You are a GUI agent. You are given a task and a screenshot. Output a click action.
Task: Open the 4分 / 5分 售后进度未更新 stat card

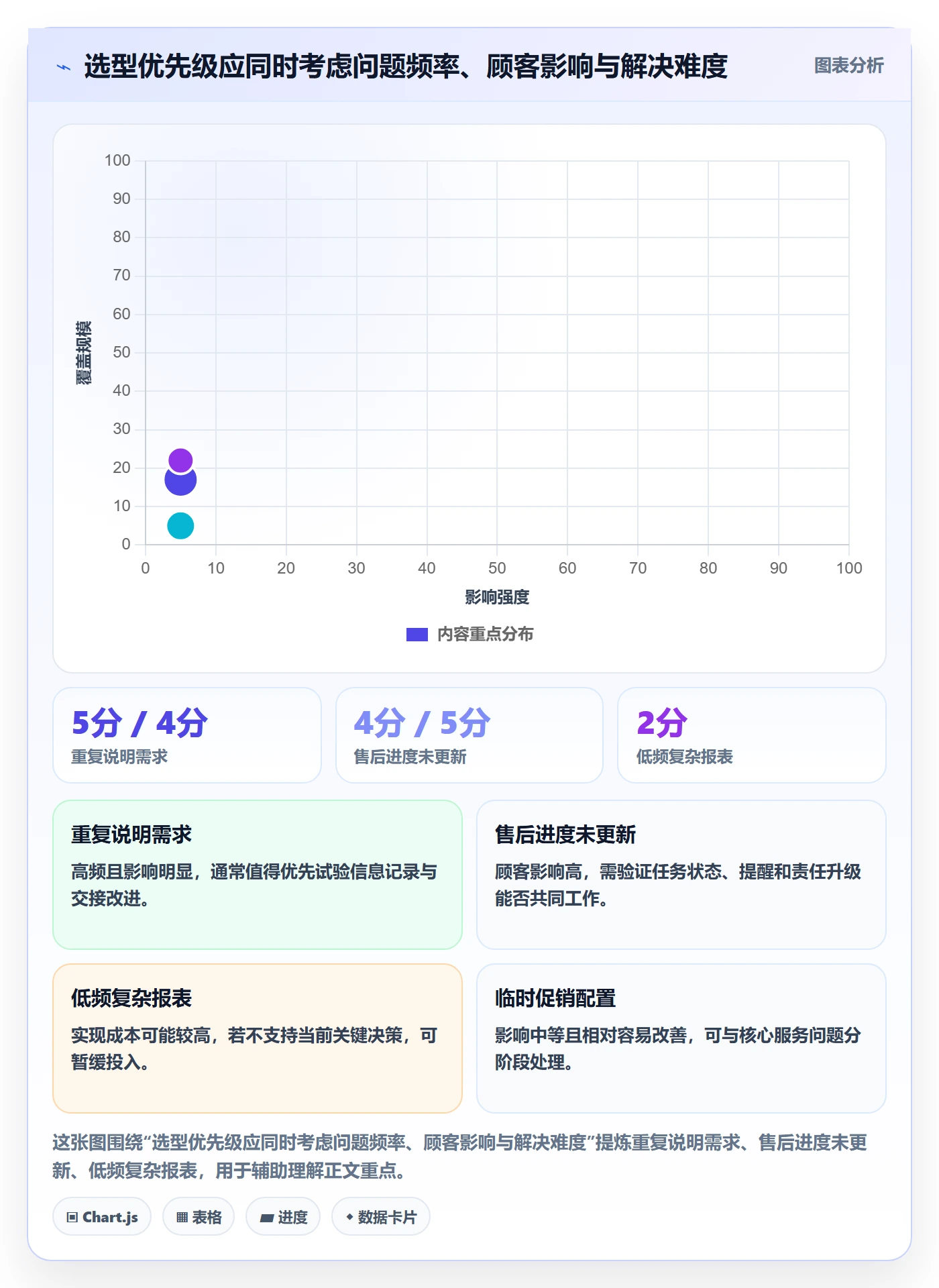coord(469,735)
